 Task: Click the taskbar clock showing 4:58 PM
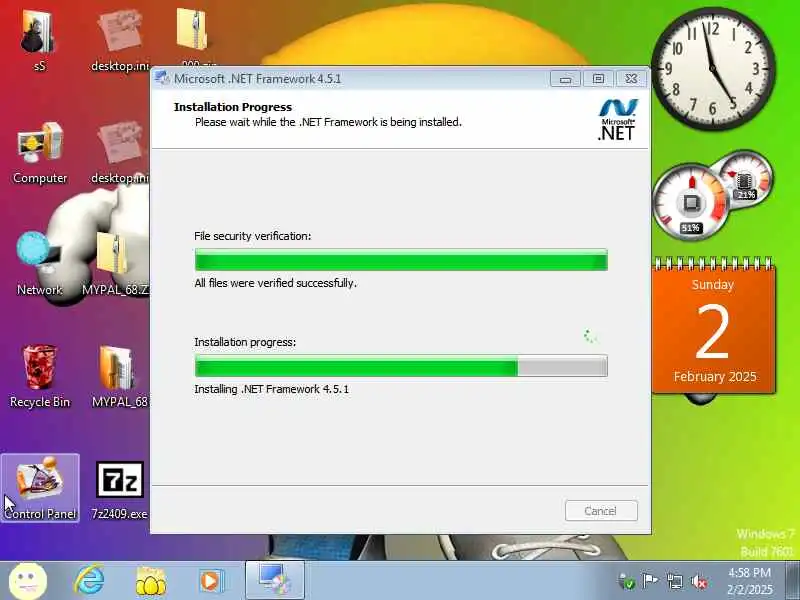click(749, 581)
